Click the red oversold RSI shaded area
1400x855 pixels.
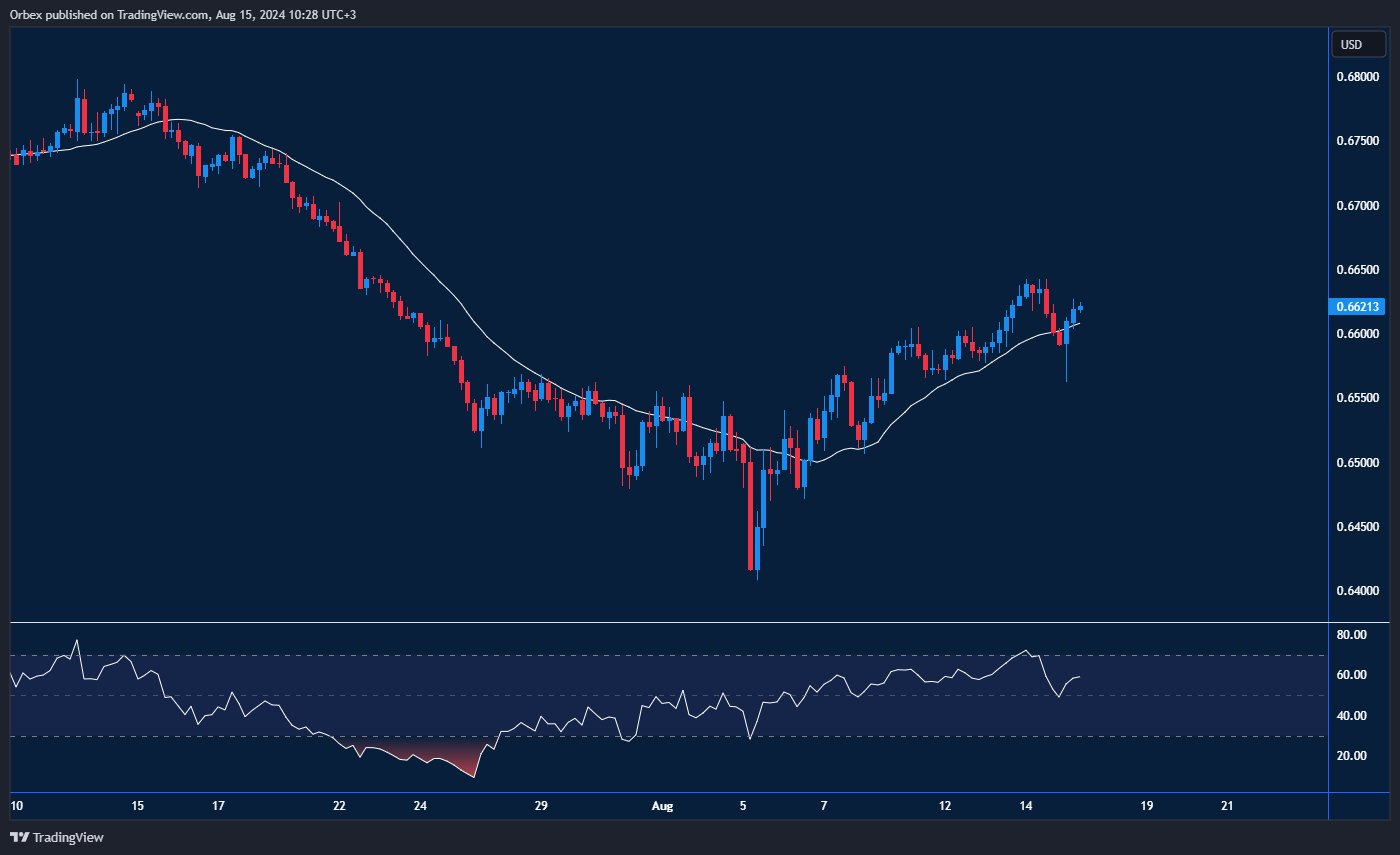click(x=440, y=756)
